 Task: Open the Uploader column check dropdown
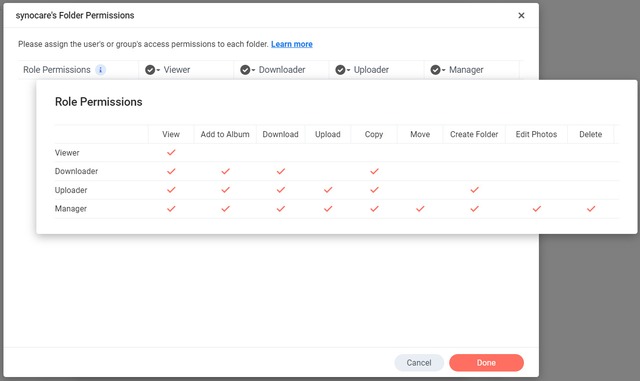coord(342,70)
